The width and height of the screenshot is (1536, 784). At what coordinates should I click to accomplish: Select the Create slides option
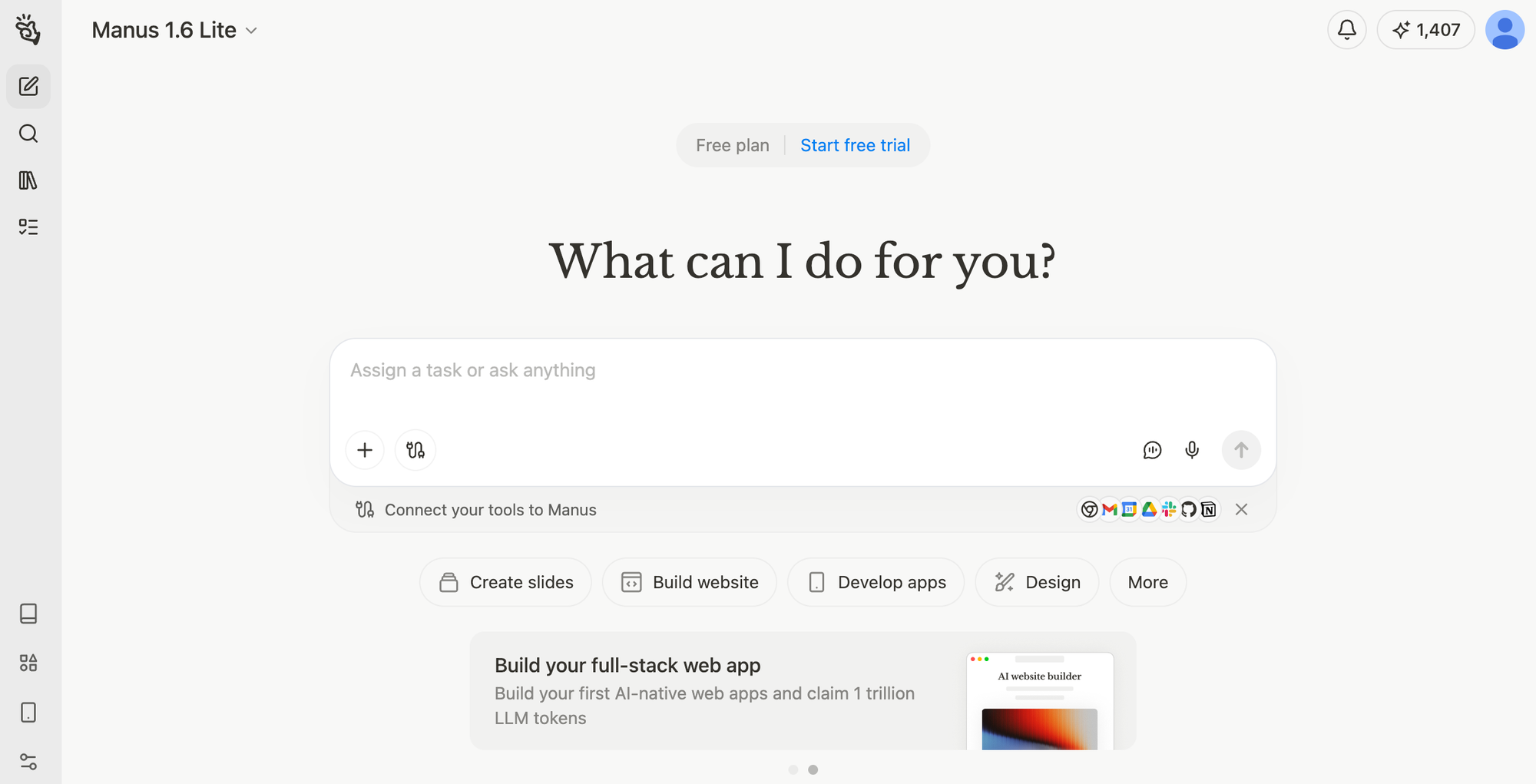coord(506,583)
